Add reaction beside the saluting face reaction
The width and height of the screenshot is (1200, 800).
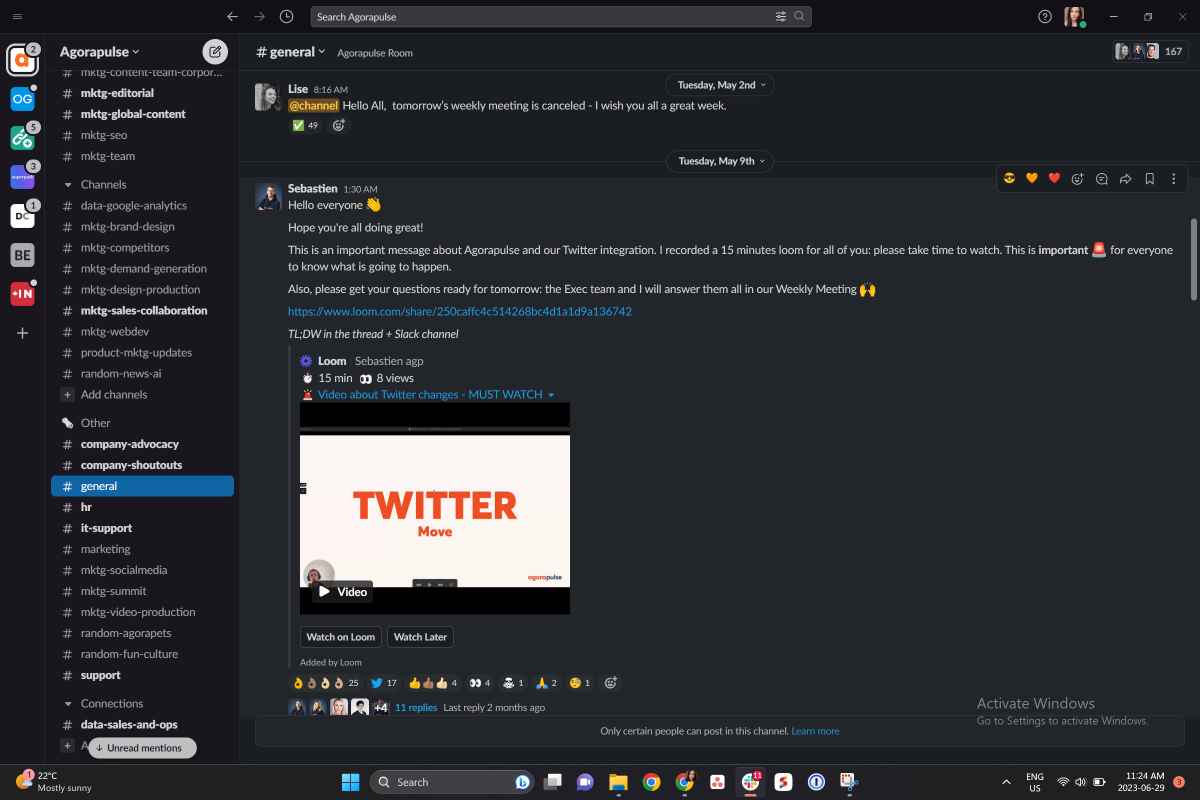tap(611, 683)
